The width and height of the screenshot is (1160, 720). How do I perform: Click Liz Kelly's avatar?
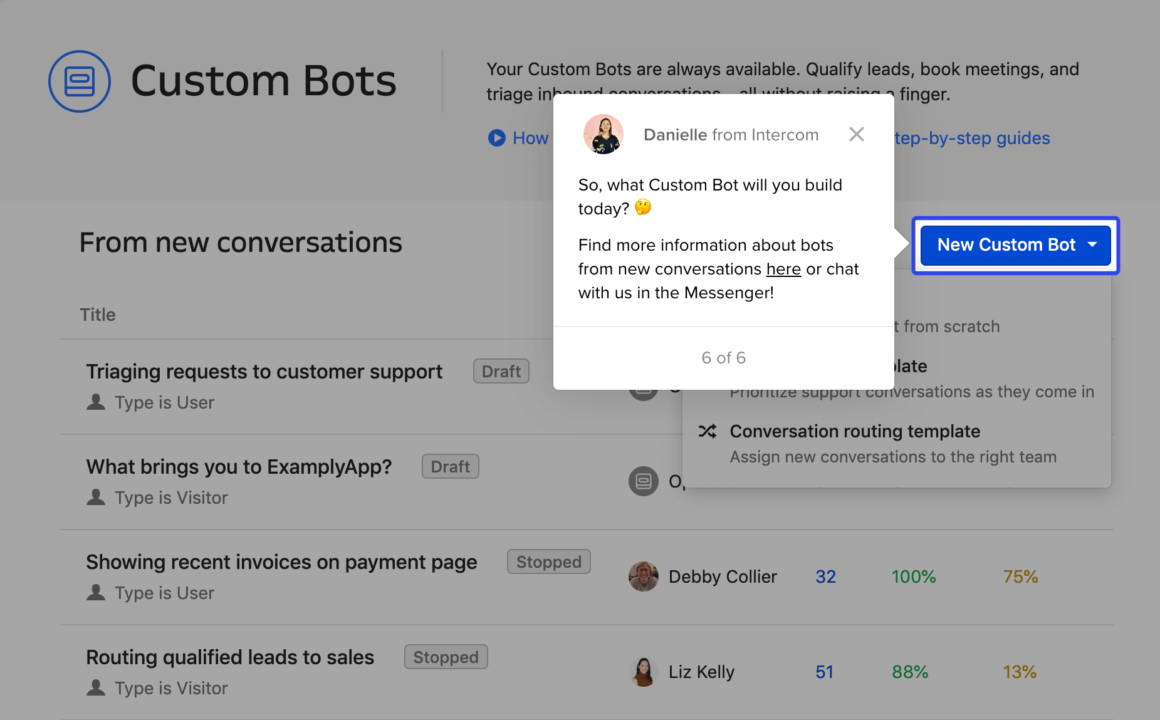(x=643, y=672)
